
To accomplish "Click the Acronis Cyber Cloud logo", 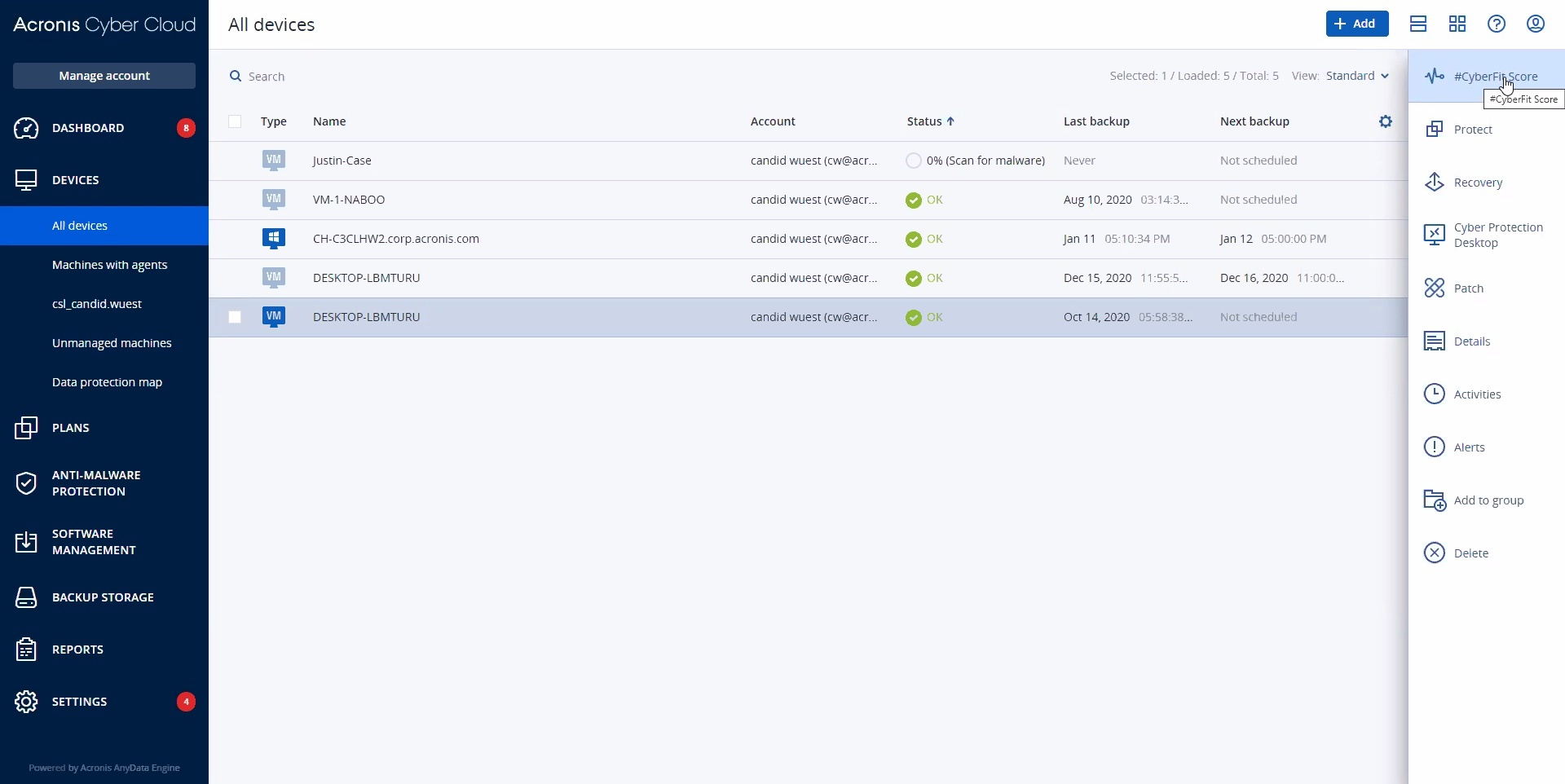I will click(104, 25).
